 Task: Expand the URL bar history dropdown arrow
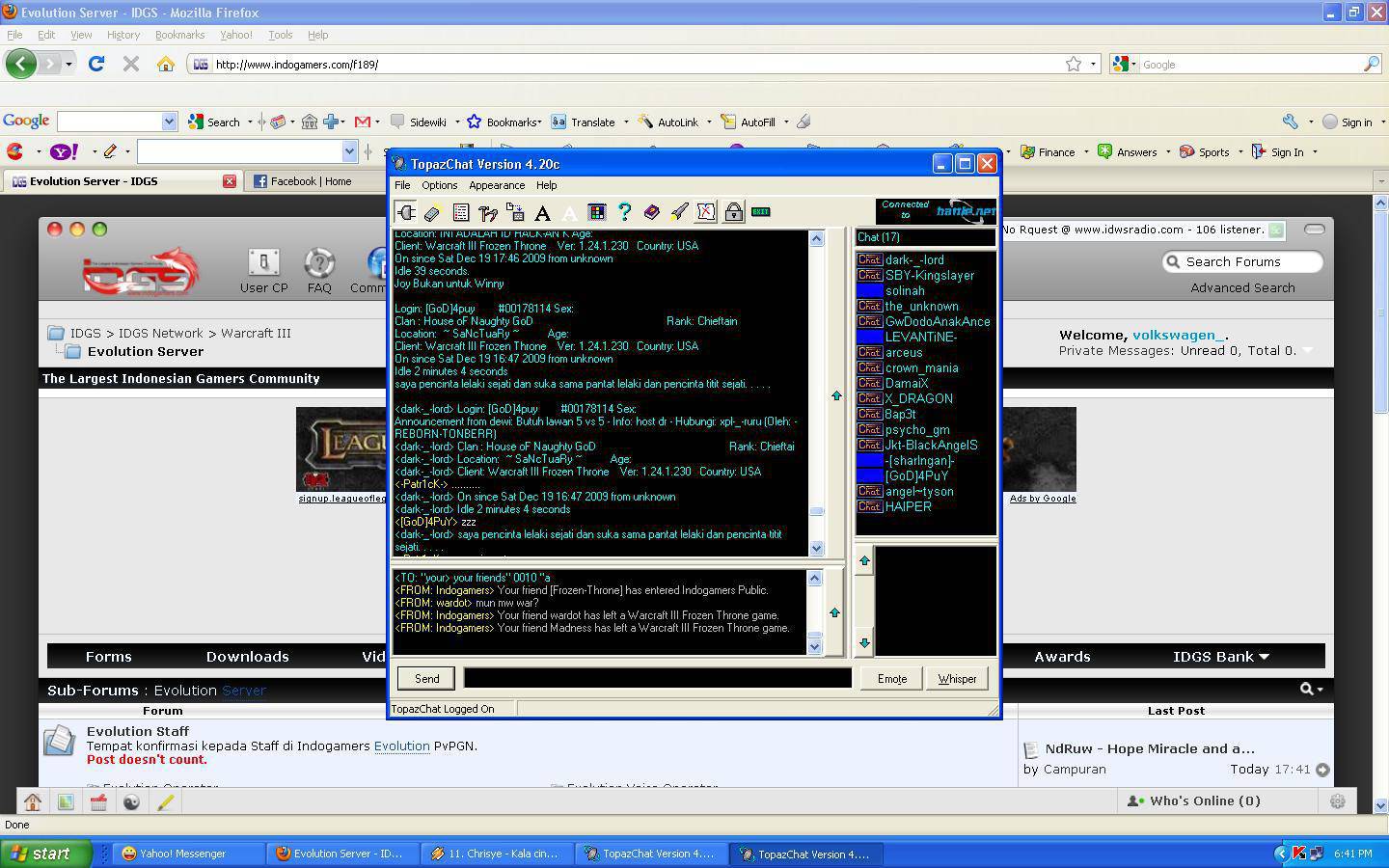(x=1093, y=65)
